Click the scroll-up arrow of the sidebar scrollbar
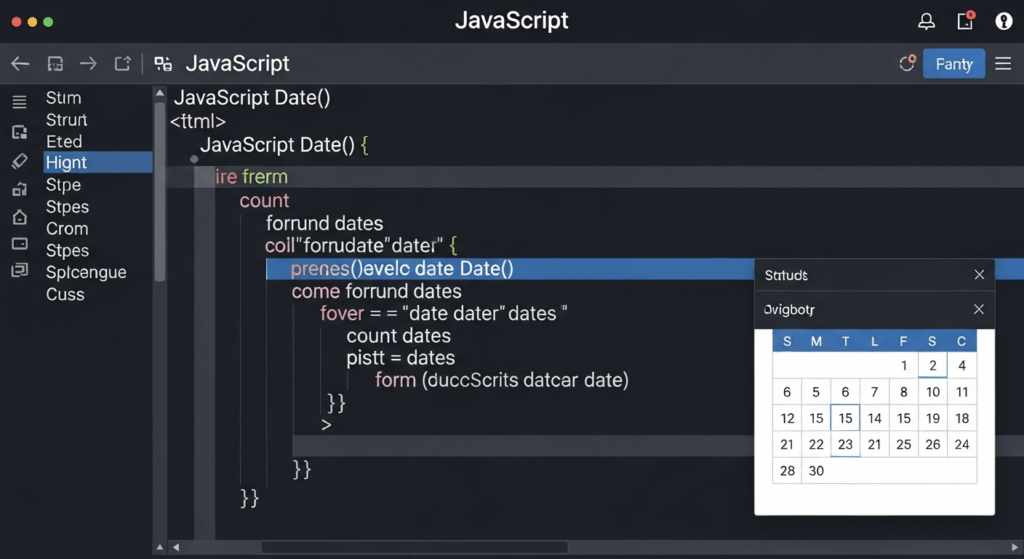Viewport: 1024px width, 559px height. [159, 93]
